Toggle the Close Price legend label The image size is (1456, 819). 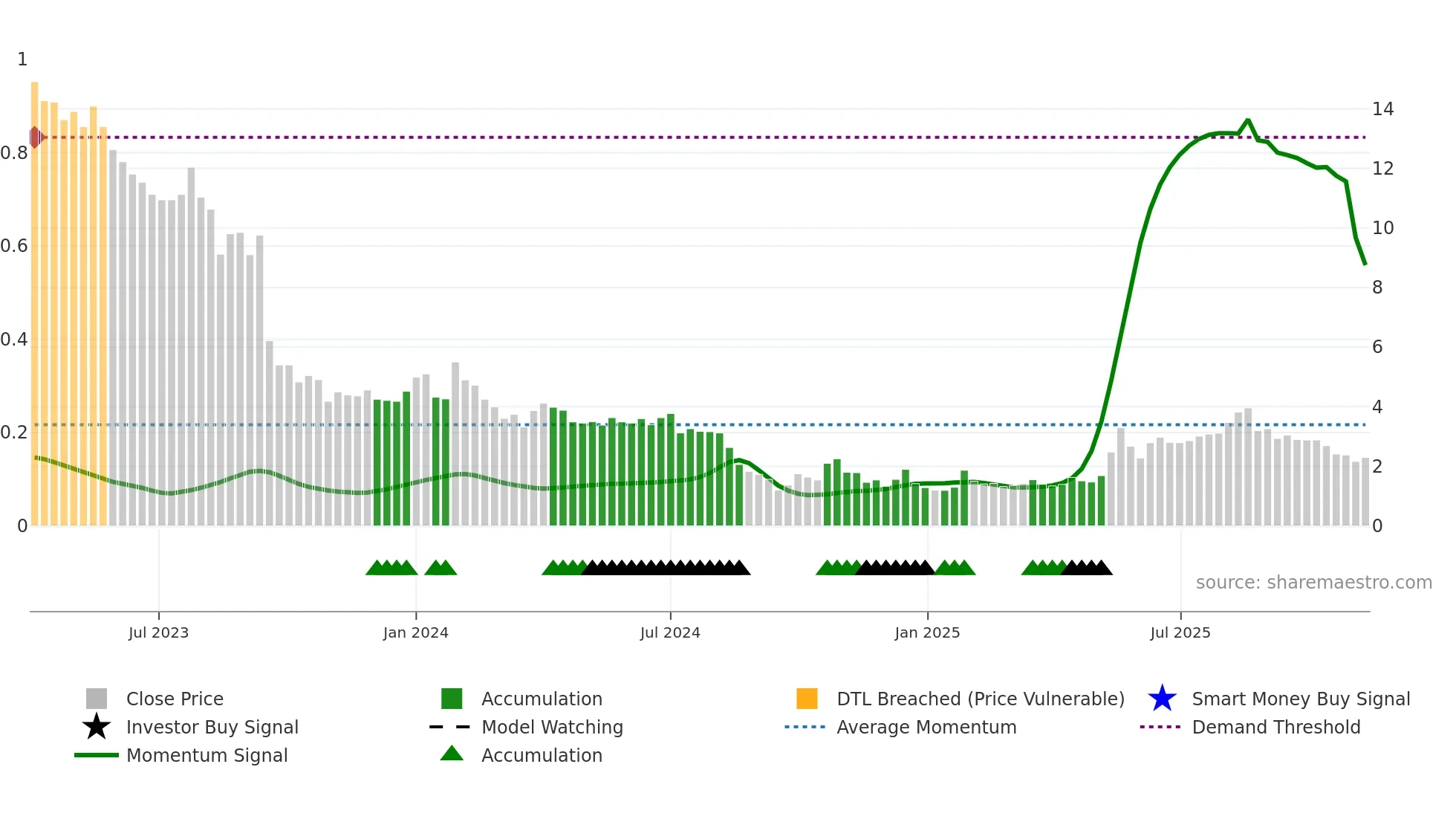coord(175,699)
